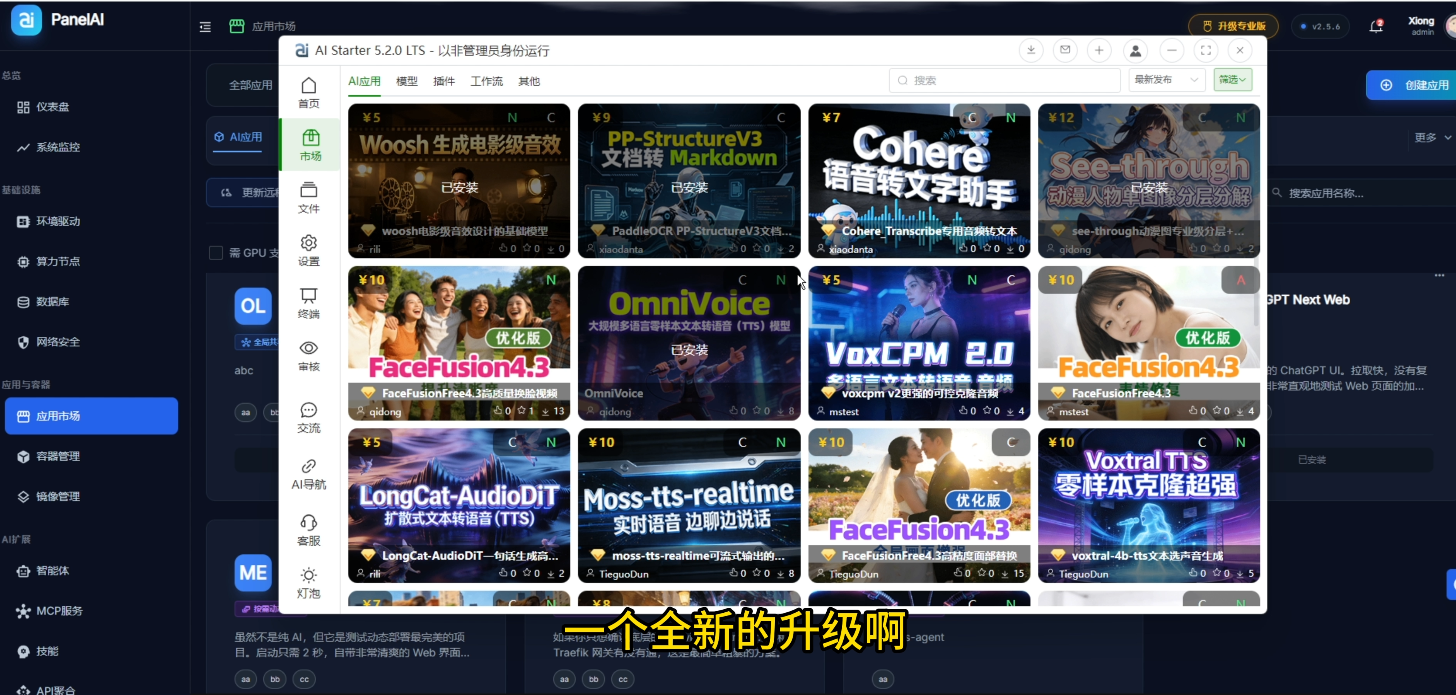
Task: Toggle 灯泡 light mode in AI Starter sidebar
Action: pos(309,583)
